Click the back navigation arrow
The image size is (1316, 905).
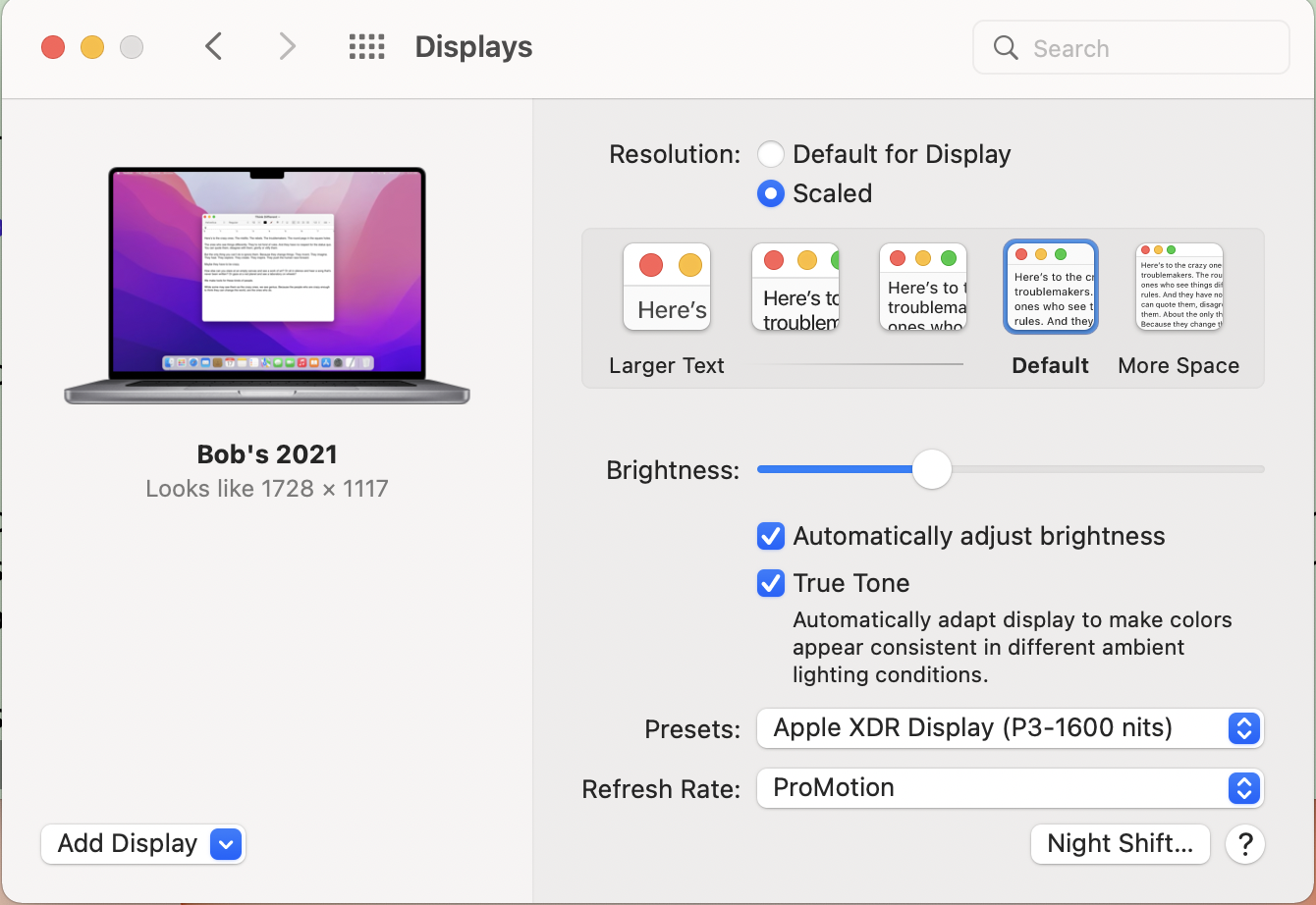point(213,46)
